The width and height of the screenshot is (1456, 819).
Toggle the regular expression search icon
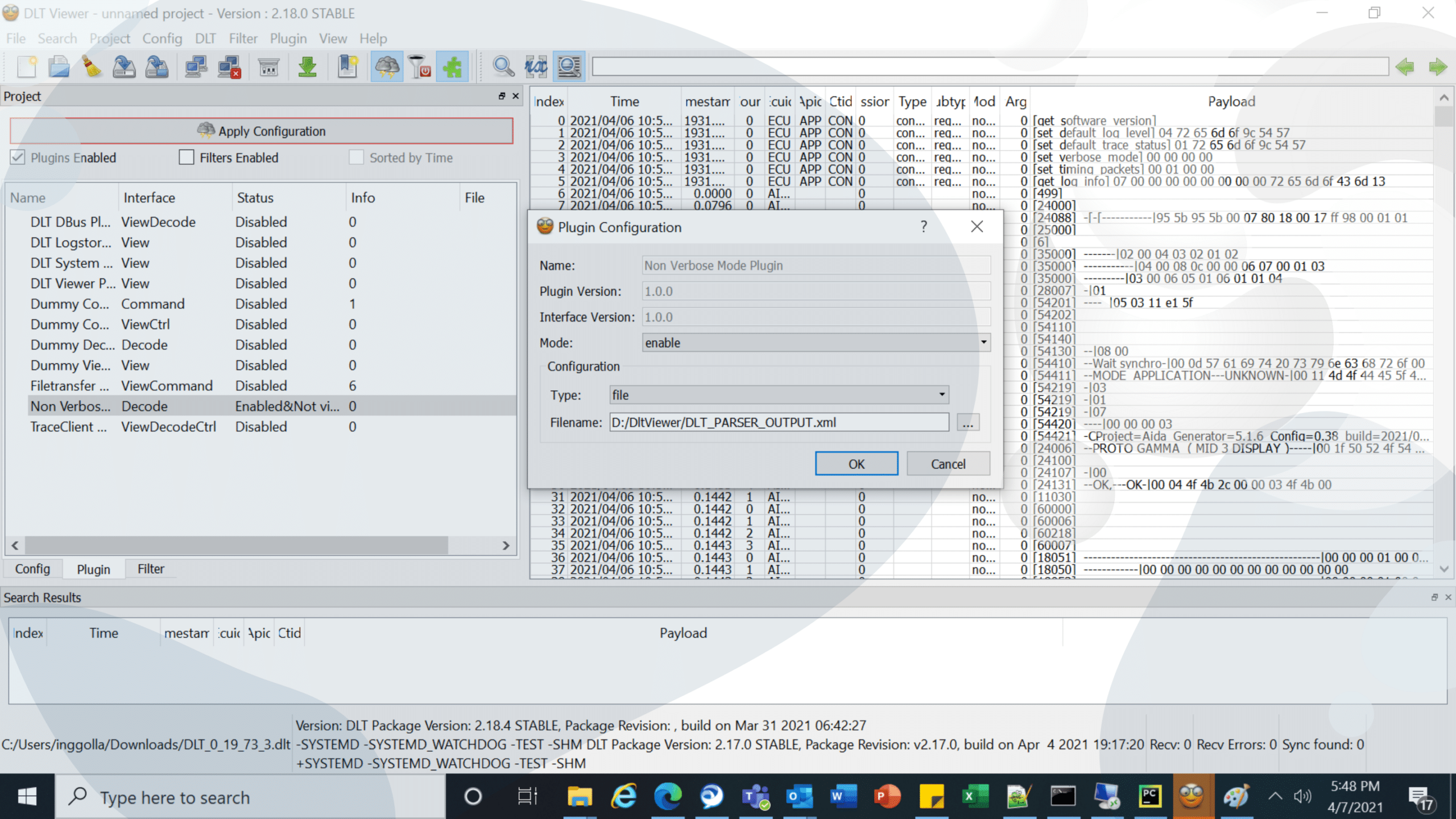click(x=536, y=67)
